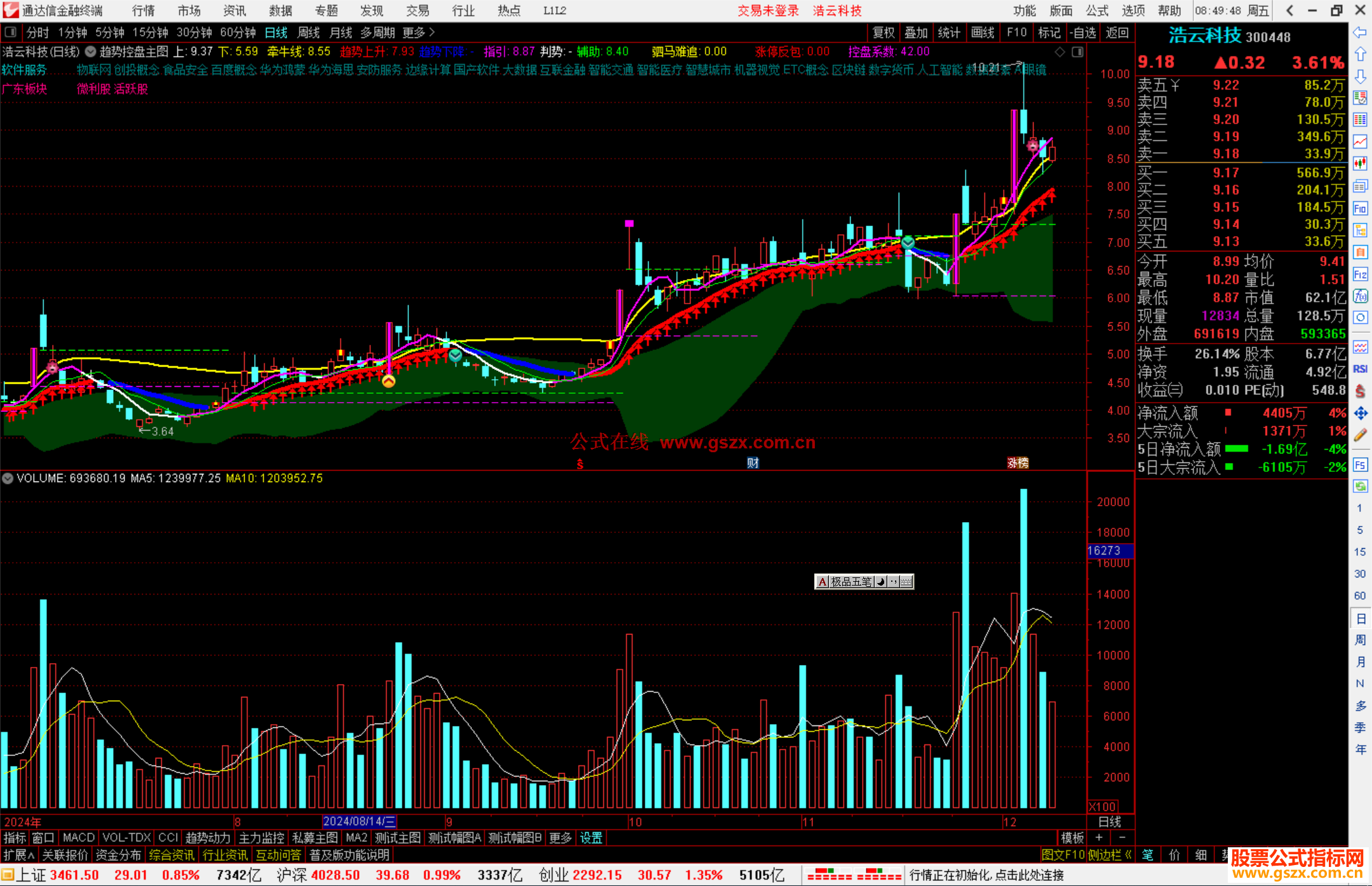The image size is (1372, 886).
Task: Click the red S dollar sidebar icon
Action: pyautogui.click(x=1360, y=391)
